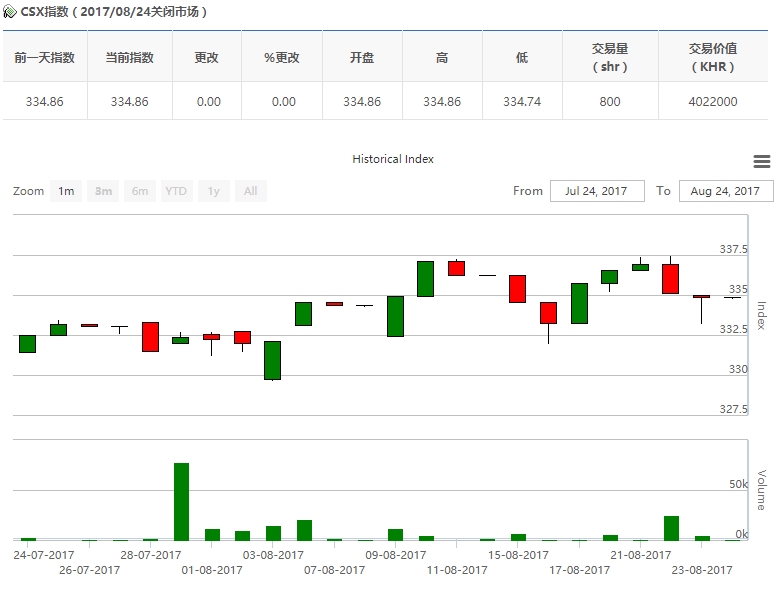Click the 17-08-2017 green candlestick

tap(579, 303)
